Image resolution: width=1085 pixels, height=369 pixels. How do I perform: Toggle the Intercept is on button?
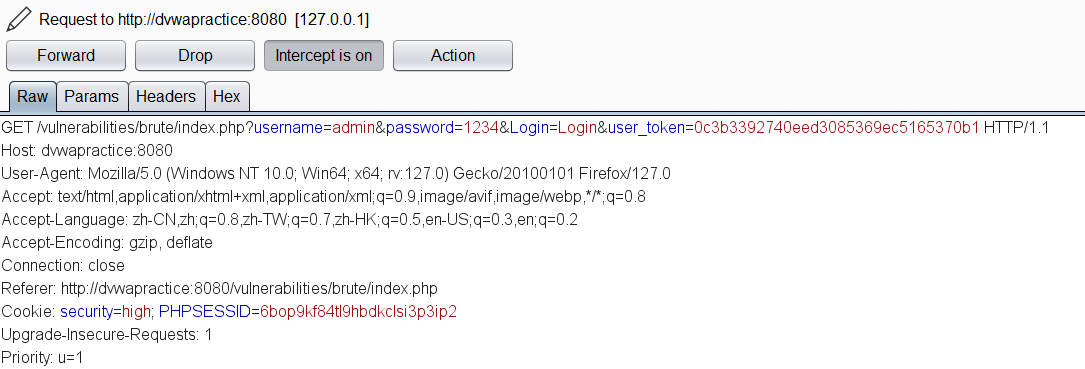point(324,55)
